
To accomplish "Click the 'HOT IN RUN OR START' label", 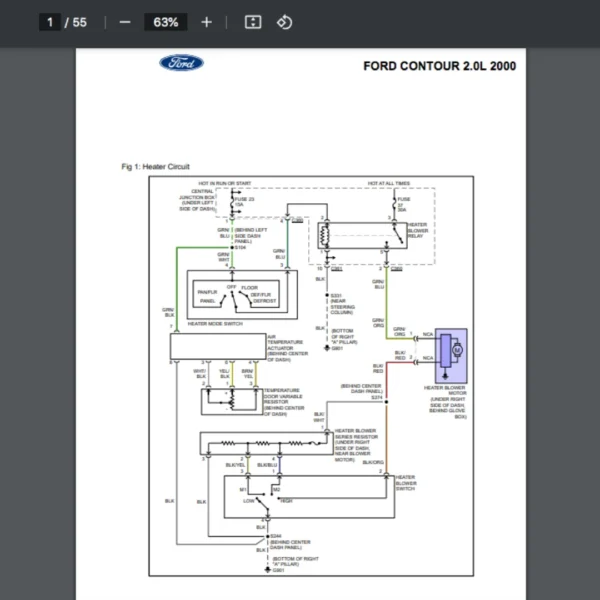I will [224, 184].
